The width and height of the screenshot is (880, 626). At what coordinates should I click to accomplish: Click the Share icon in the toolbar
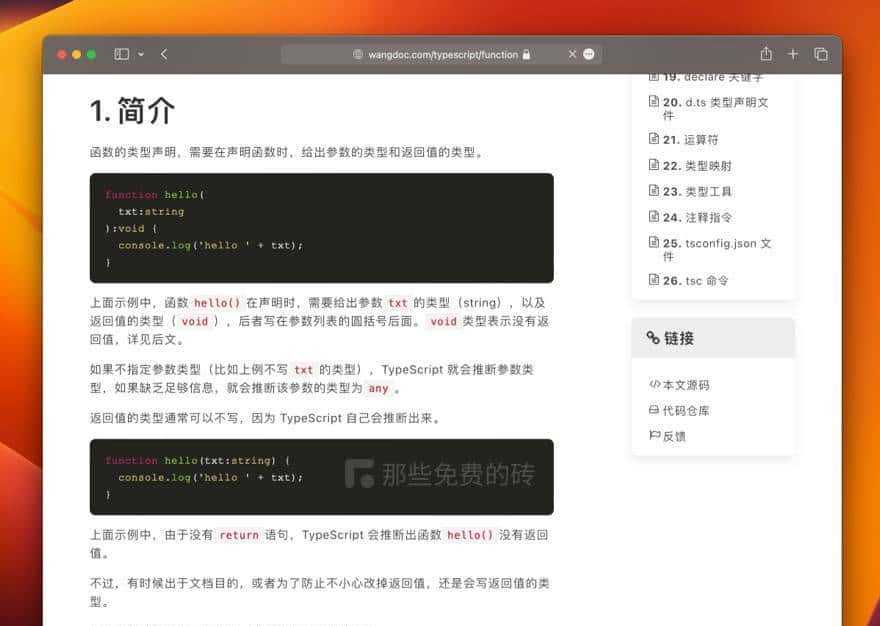coord(766,54)
